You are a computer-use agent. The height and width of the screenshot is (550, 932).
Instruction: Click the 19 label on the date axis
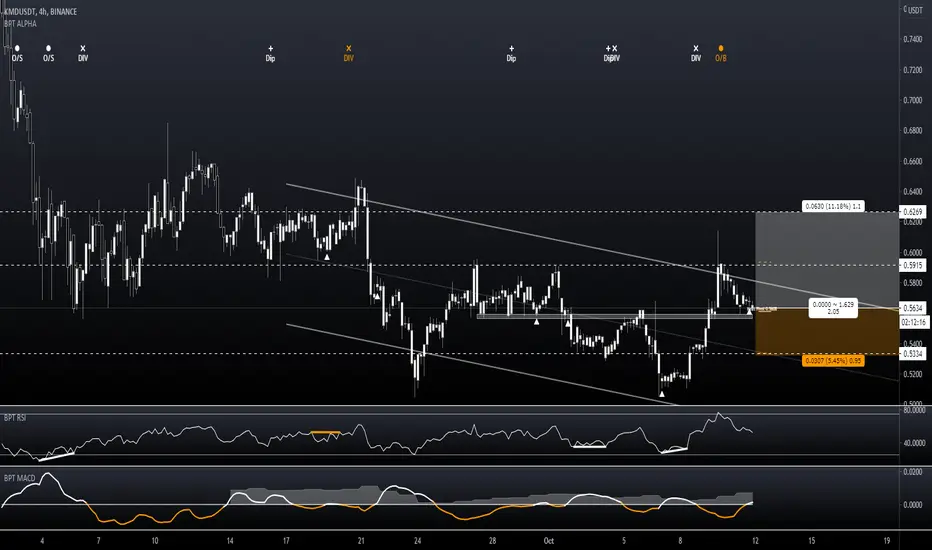[x=887, y=540]
